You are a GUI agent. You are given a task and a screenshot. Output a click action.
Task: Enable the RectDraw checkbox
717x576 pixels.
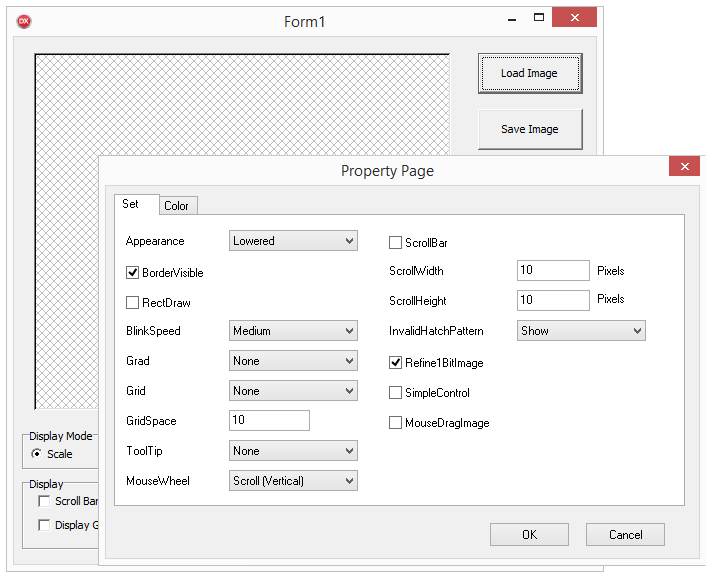[x=133, y=302]
